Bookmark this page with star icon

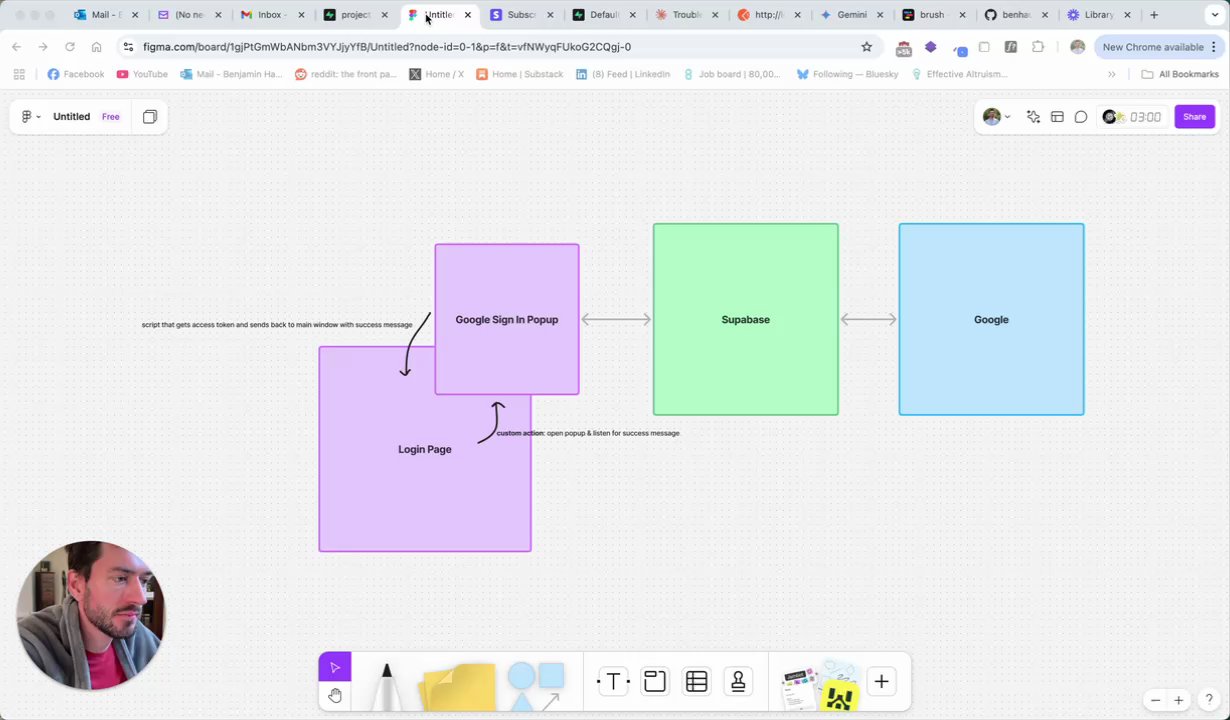pyautogui.click(x=866, y=47)
